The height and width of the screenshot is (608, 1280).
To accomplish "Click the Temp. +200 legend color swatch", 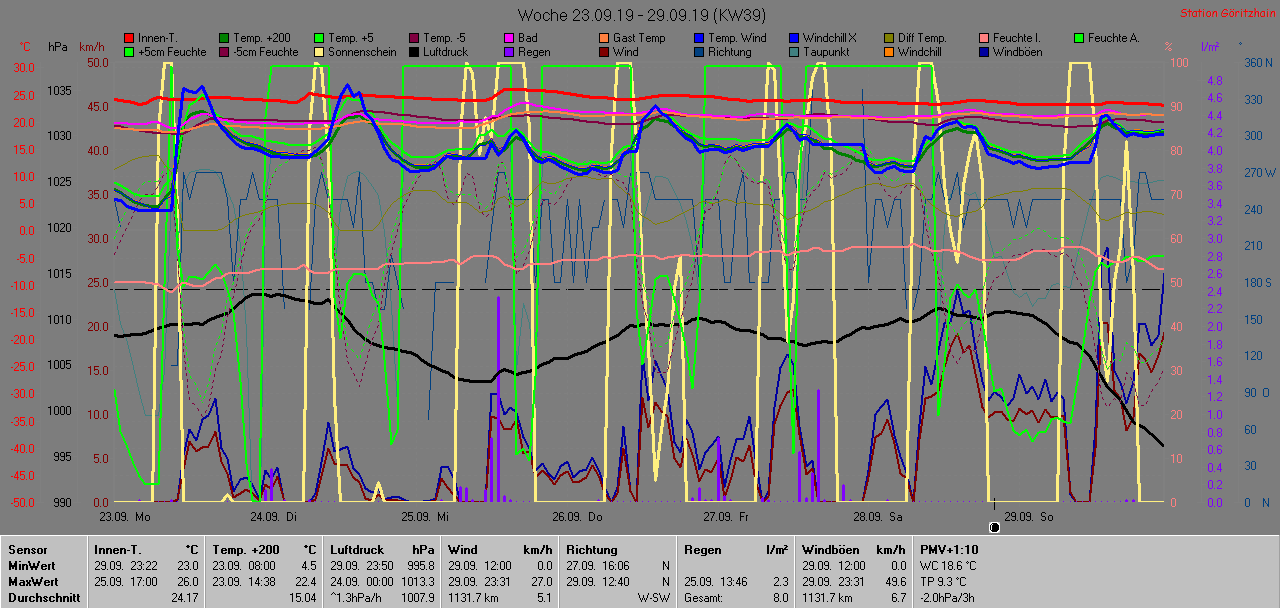I will tap(224, 38).
